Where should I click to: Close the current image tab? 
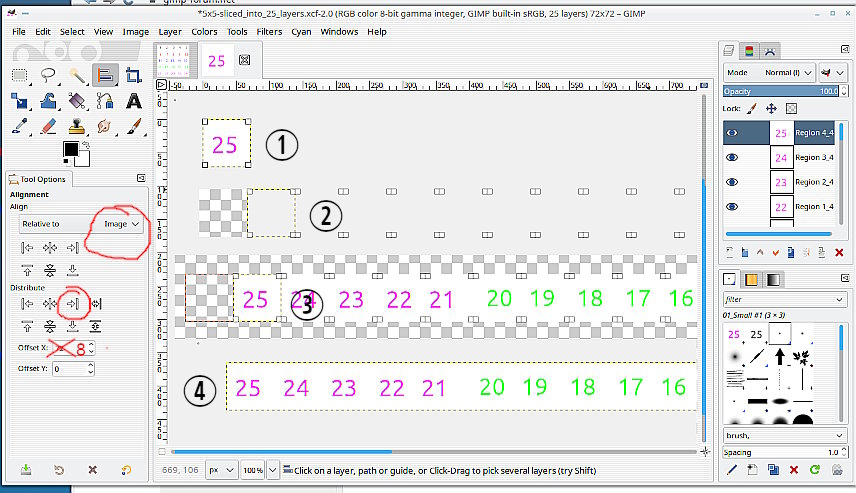point(245,60)
